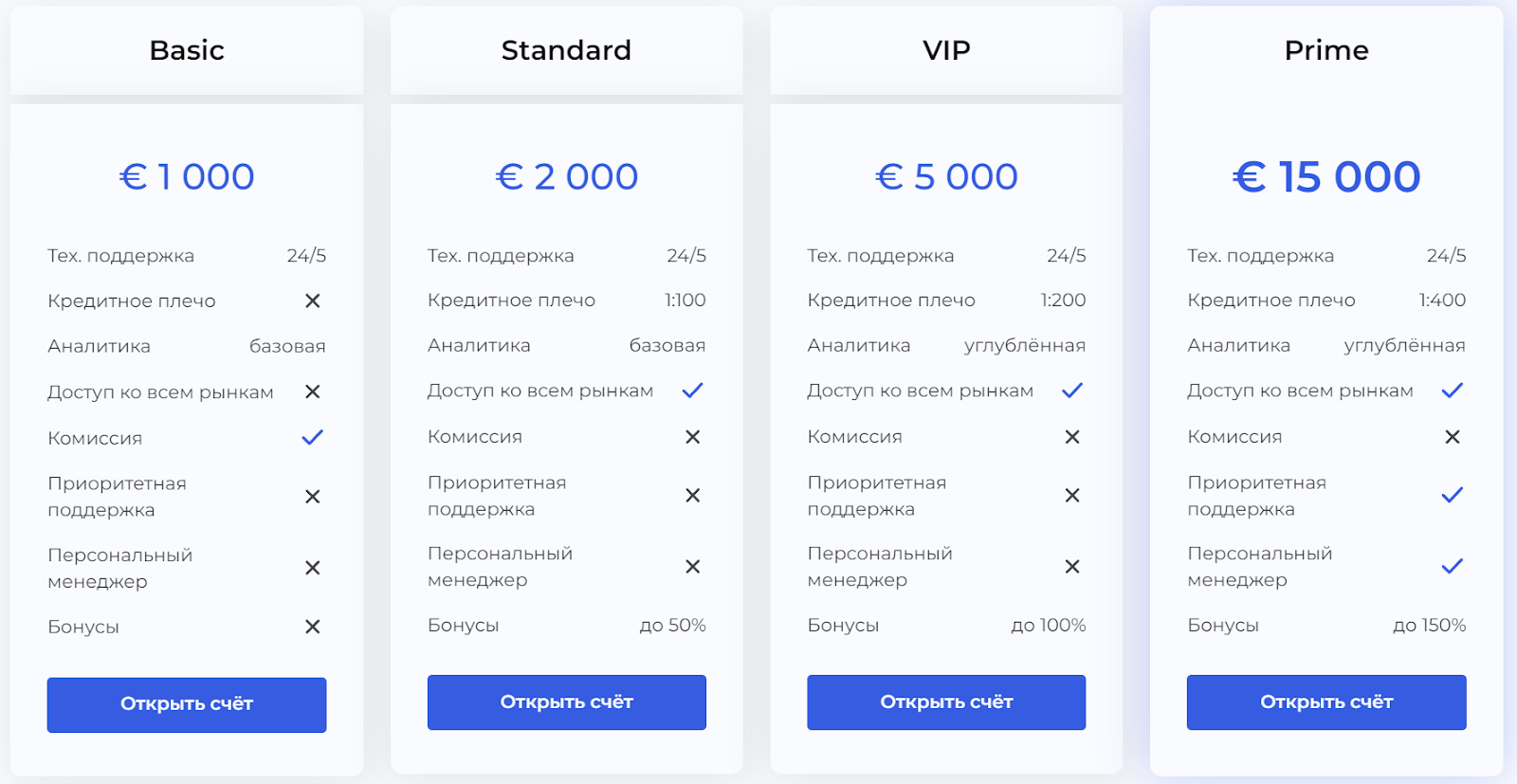Click the VIP plan € 5 000 price
This screenshot has height=784, width=1517.
tap(946, 176)
